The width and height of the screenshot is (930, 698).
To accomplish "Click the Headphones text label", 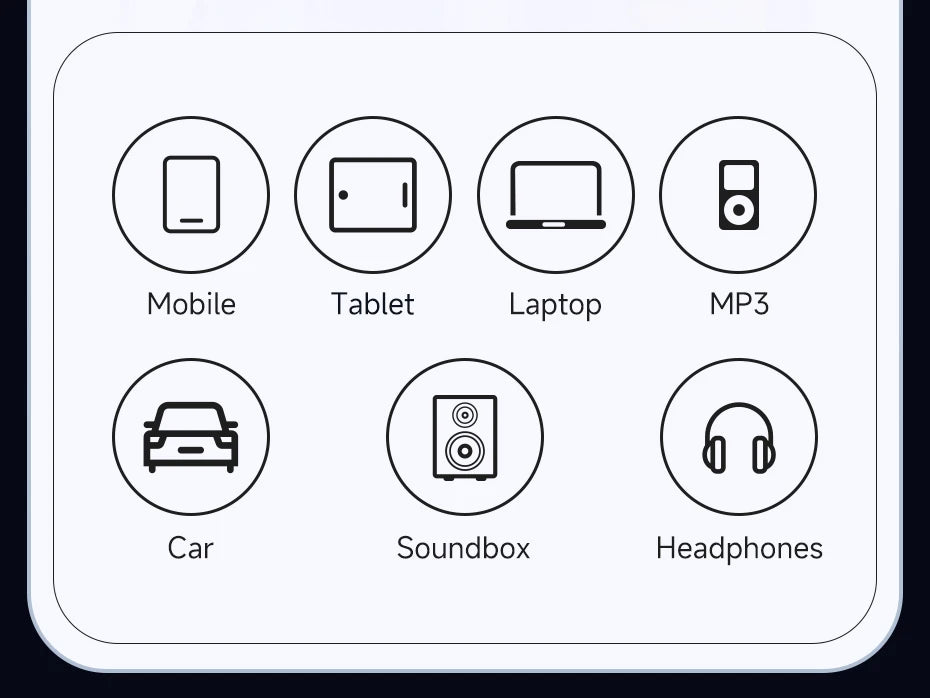I will (x=739, y=549).
